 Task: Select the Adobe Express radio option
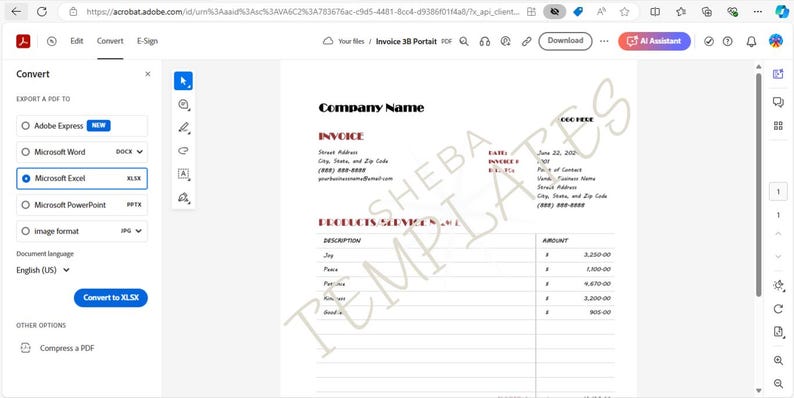[x=25, y=126]
